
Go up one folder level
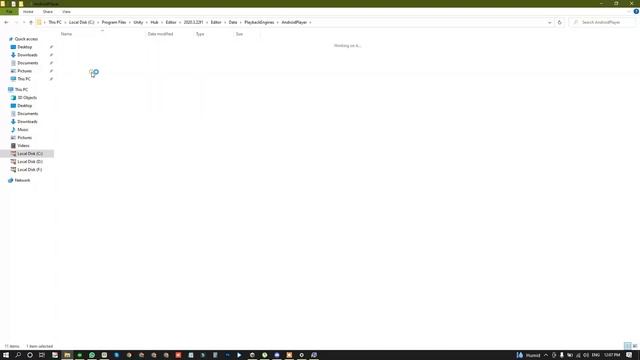point(31,22)
